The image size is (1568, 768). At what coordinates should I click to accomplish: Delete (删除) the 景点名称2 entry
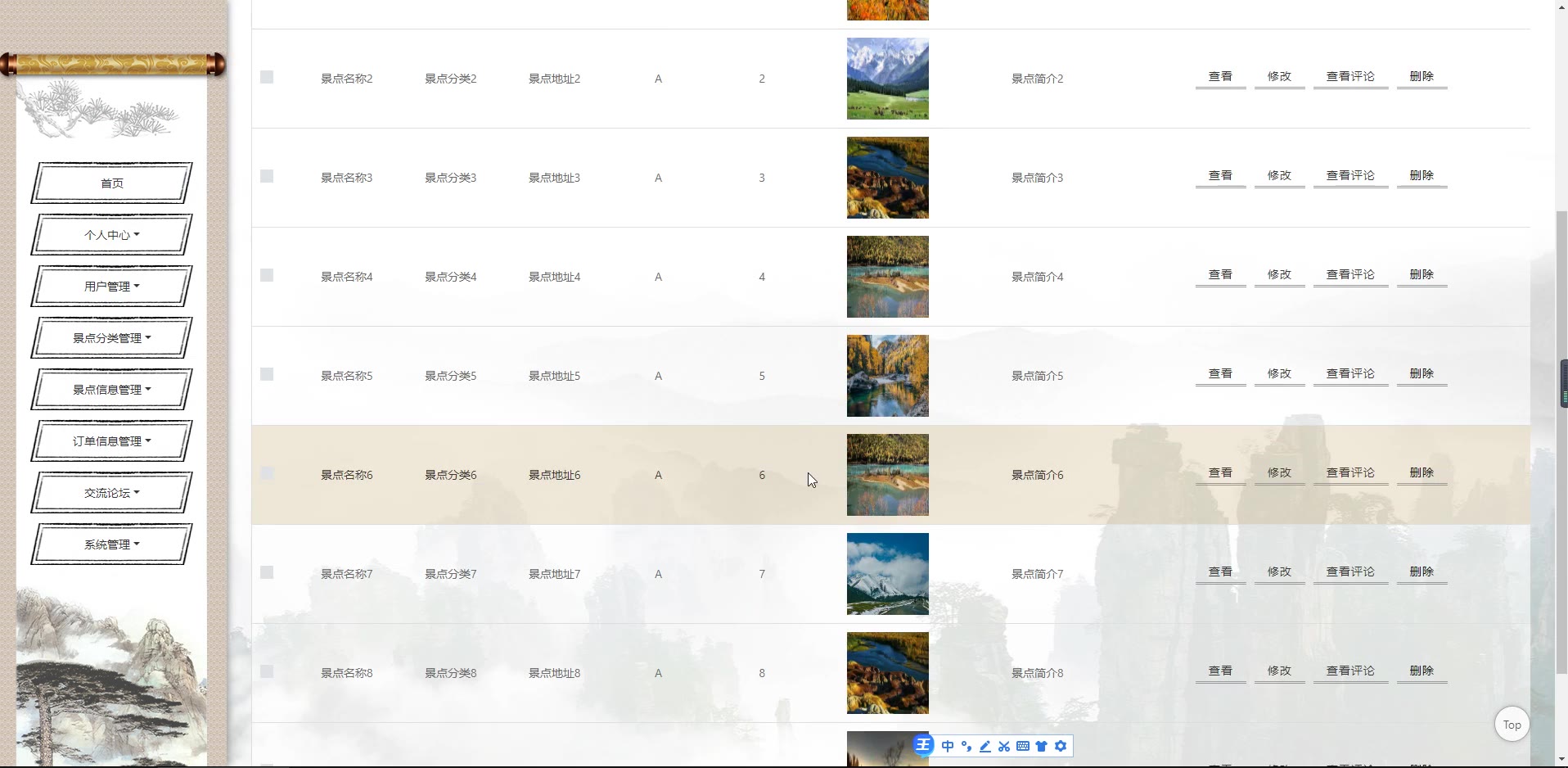click(1422, 77)
